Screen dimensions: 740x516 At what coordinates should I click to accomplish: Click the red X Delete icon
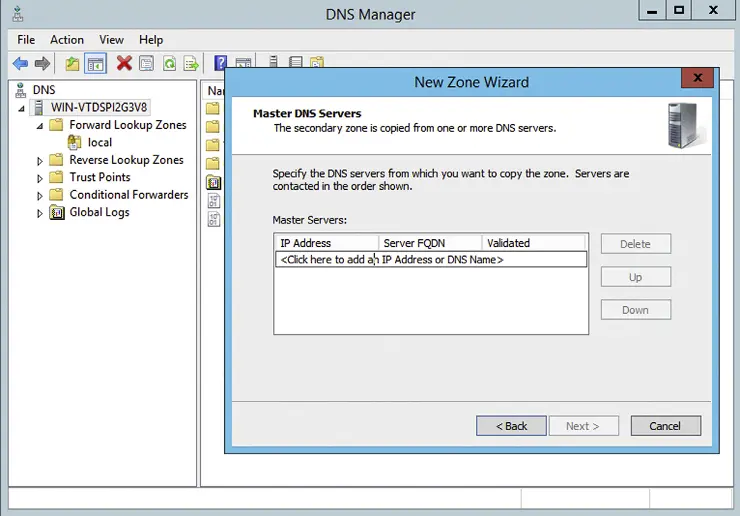point(124,64)
